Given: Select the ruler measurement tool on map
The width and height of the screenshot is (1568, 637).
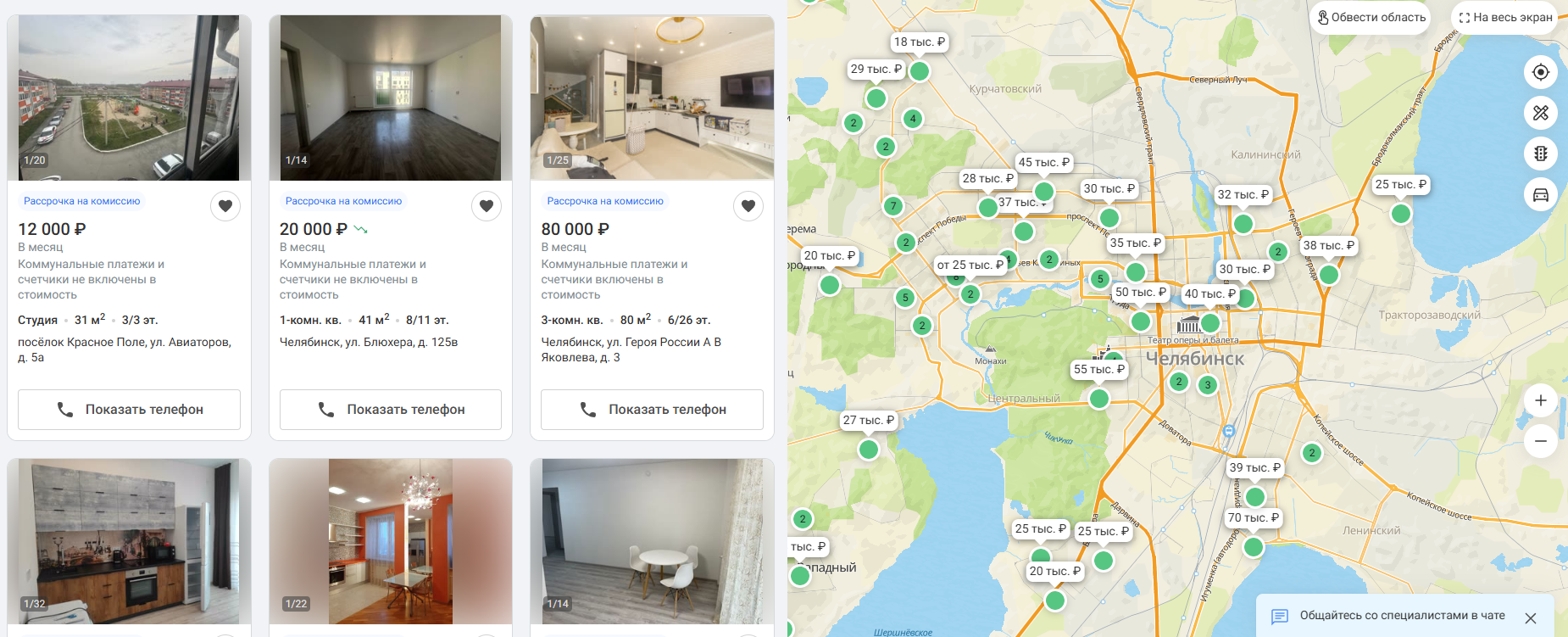Looking at the screenshot, I should pos(1541,112).
